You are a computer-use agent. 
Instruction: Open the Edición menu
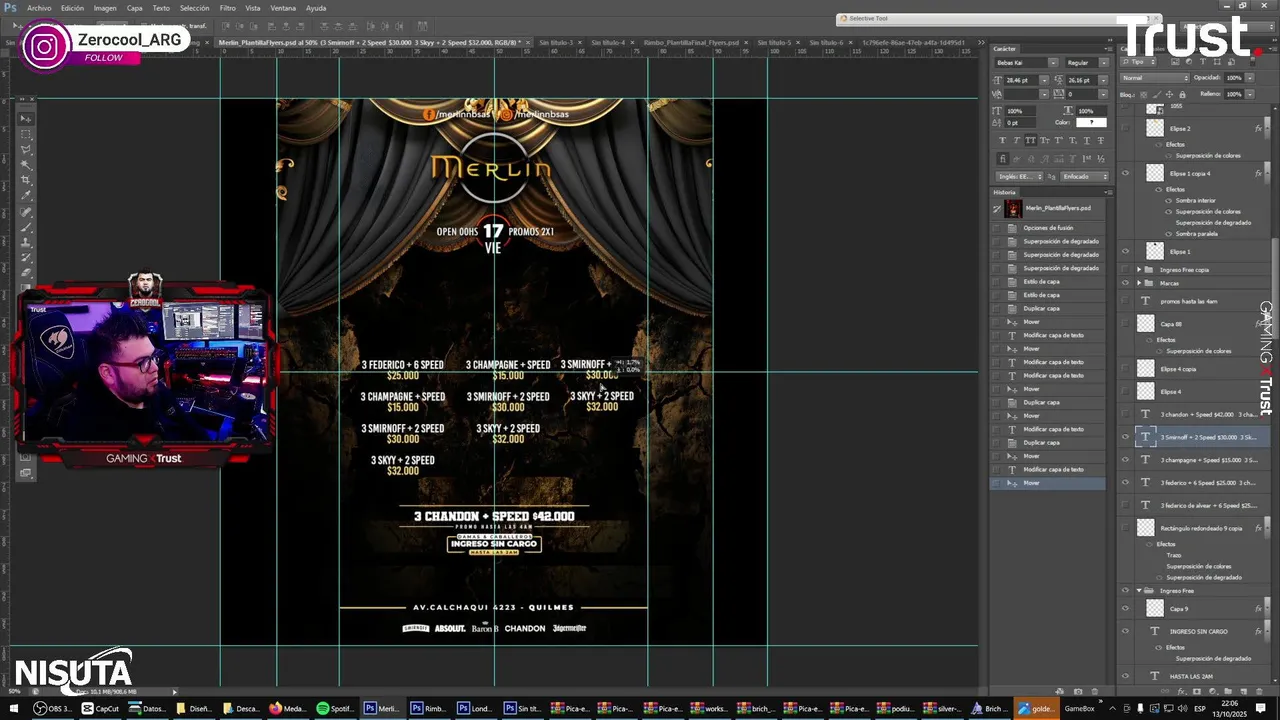tap(72, 8)
